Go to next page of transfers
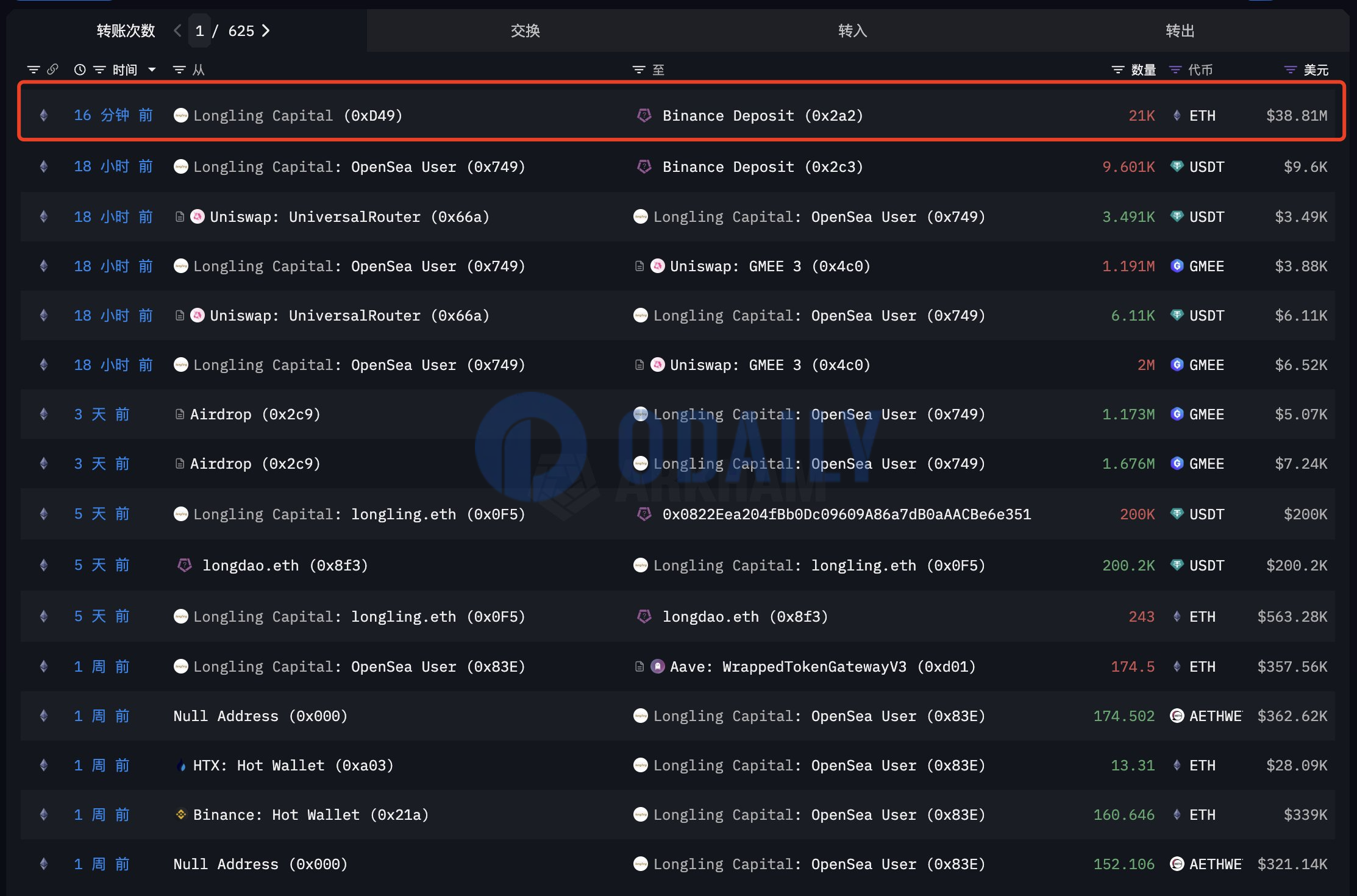 coord(266,31)
